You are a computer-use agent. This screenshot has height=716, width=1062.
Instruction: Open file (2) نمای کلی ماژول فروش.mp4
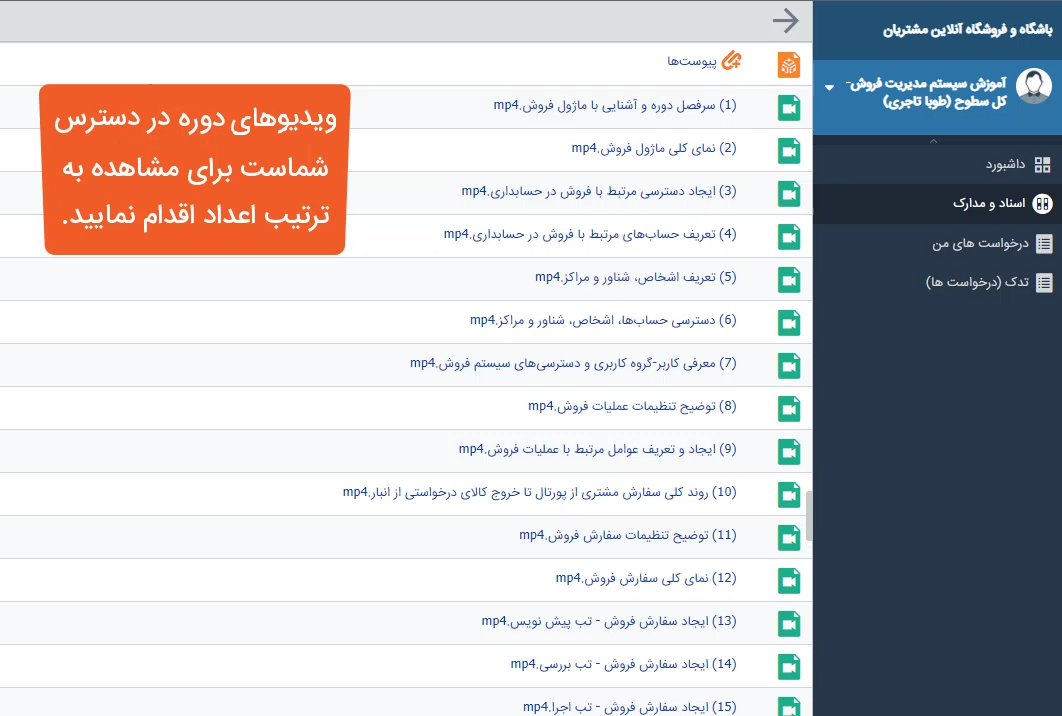click(654, 148)
